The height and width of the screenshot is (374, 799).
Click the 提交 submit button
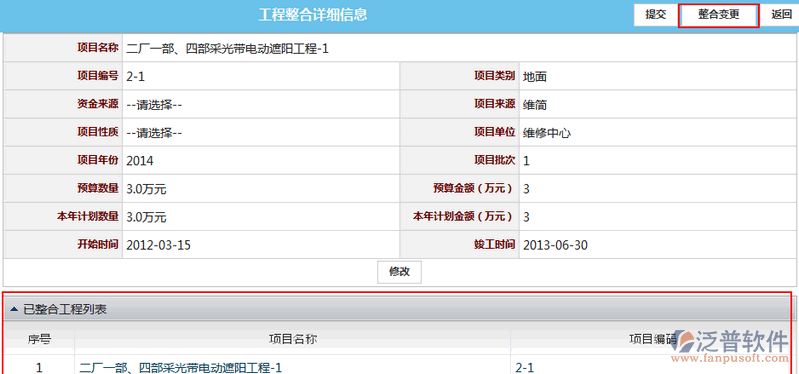coord(656,15)
